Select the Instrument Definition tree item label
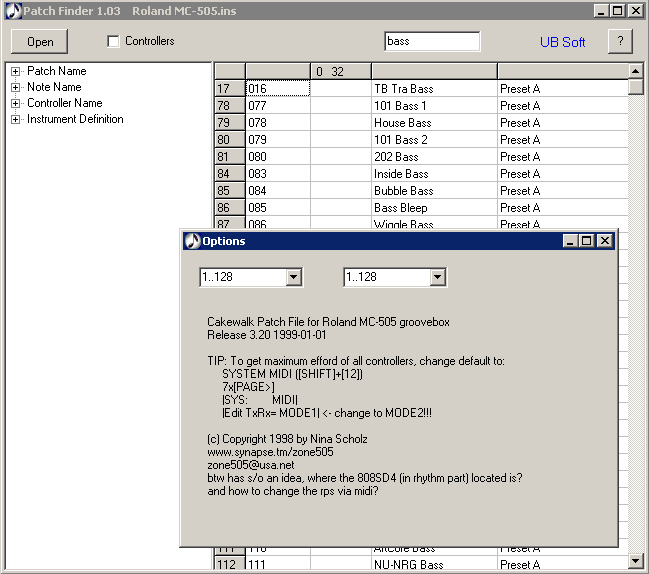This screenshot has height=574, width=649. pos(75,119)
